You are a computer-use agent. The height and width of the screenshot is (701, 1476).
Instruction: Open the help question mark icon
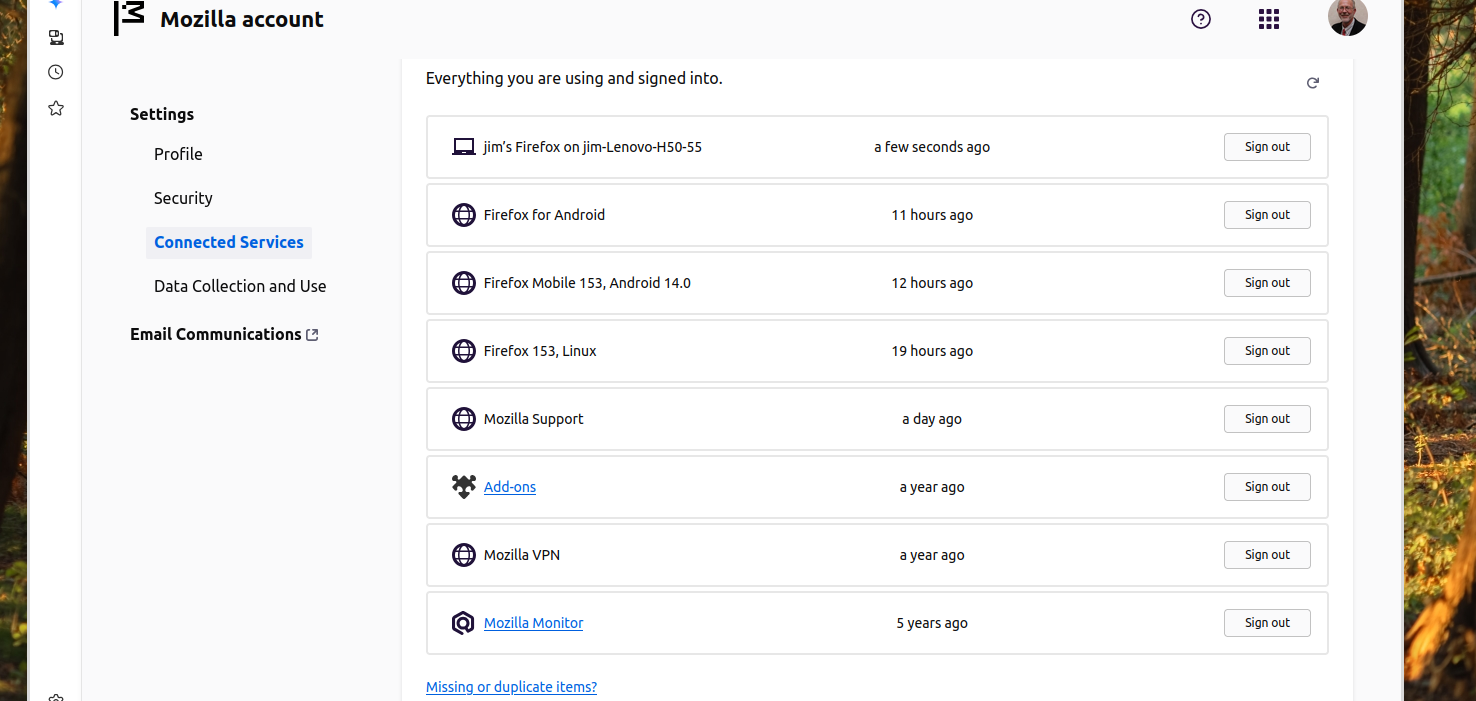[x=1201, y=19]
